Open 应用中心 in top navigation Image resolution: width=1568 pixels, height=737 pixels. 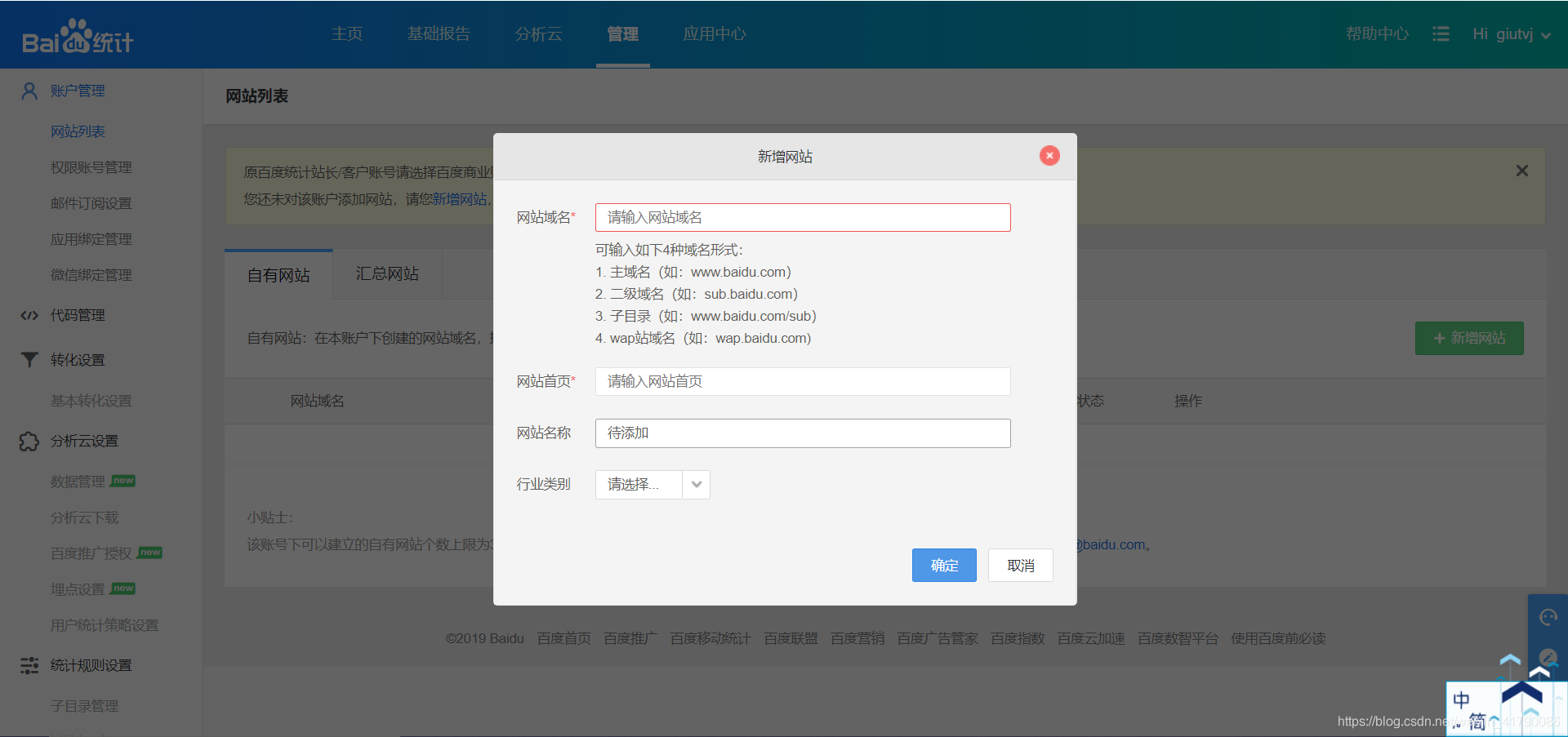715,33
